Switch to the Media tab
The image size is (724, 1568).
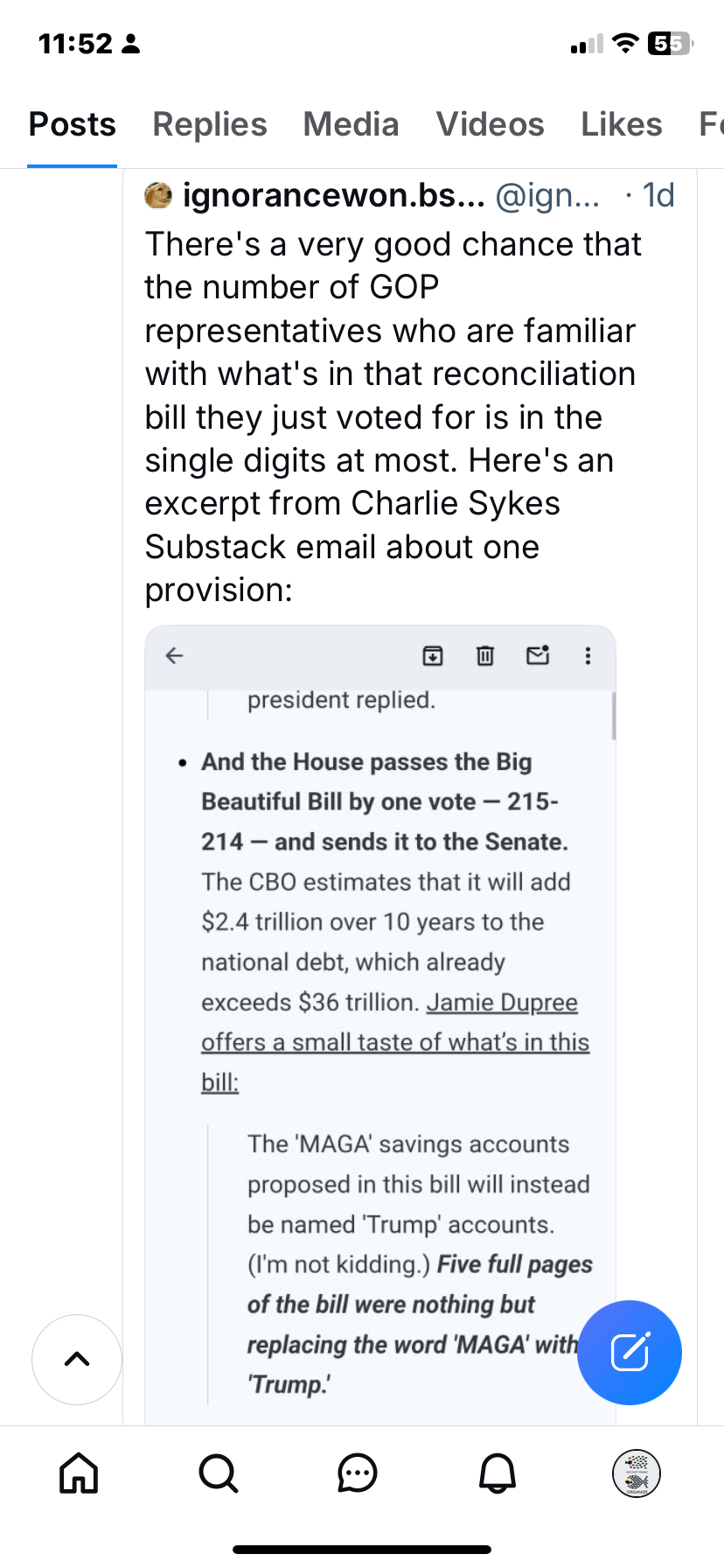(351, 124)
